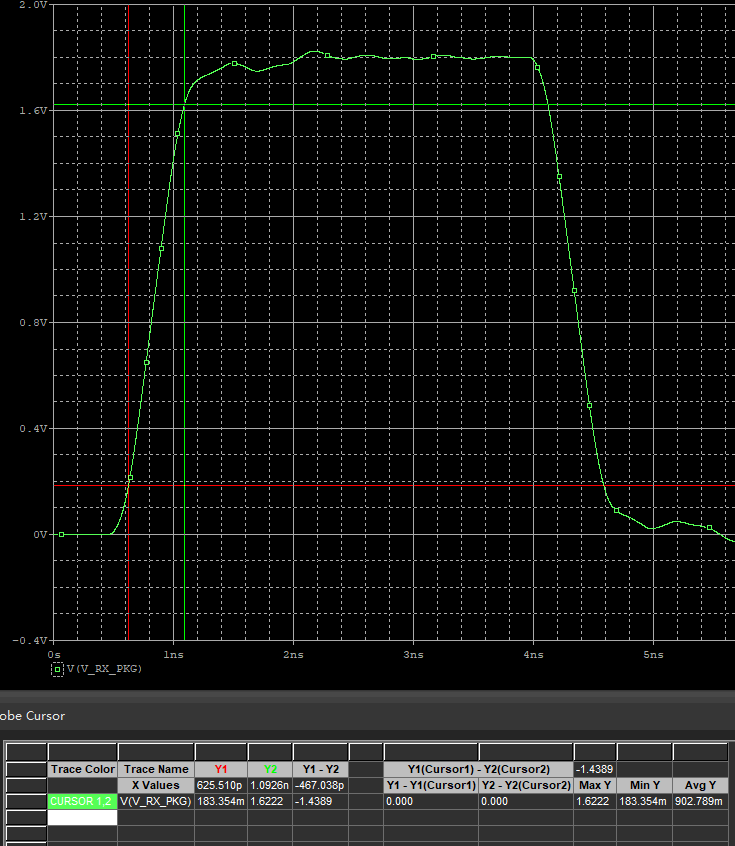735x846 pixels.
Task: Click the 1.6V Y-axis label
Action: pos(33,111)
